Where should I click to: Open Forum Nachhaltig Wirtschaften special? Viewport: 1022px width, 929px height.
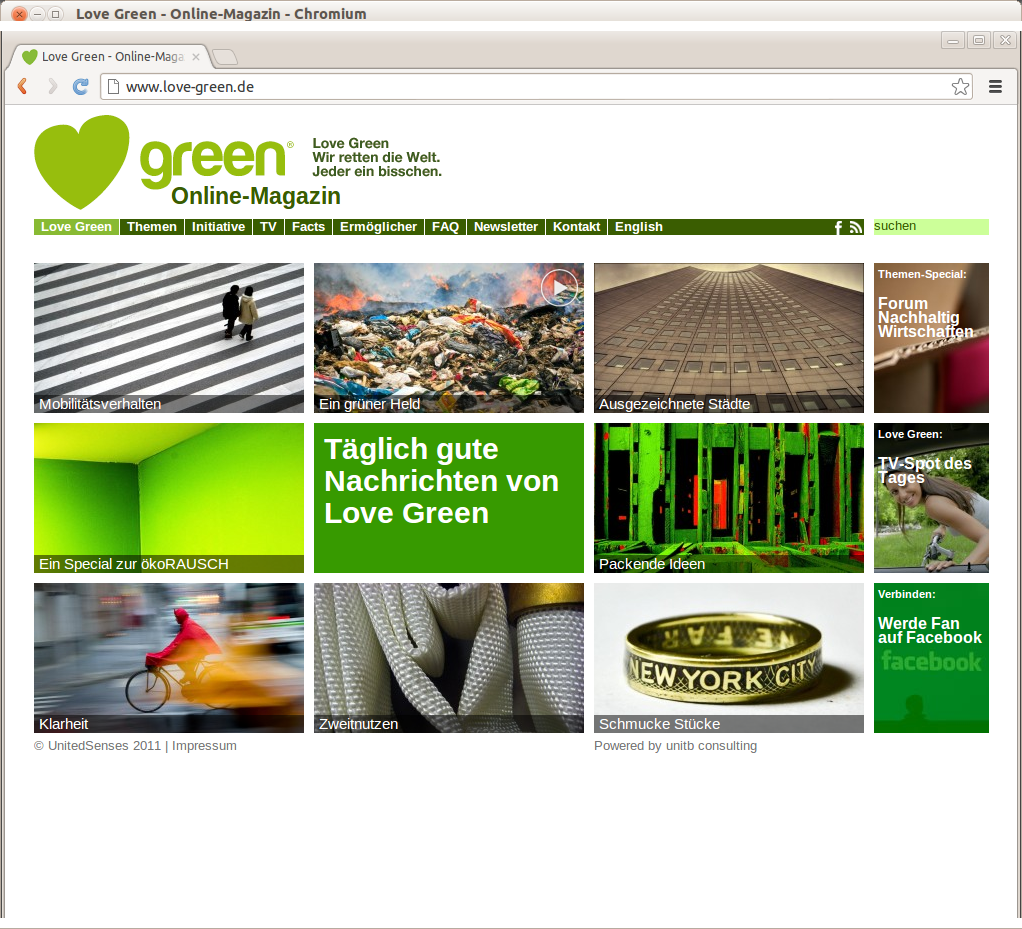pyautogui.click(x=931, y=338)
